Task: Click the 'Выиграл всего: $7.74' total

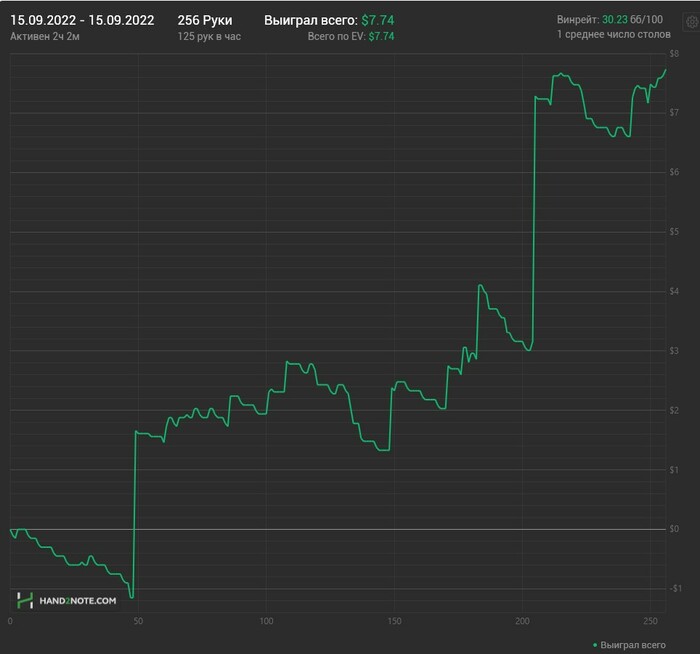Action: pos(329,20)
